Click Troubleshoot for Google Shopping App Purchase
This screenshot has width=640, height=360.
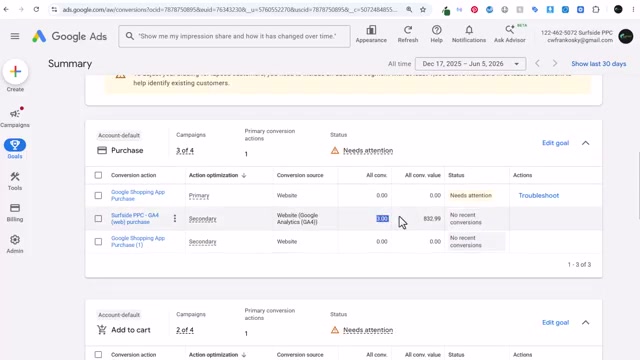pyautogui.click(x=538, y=196)
